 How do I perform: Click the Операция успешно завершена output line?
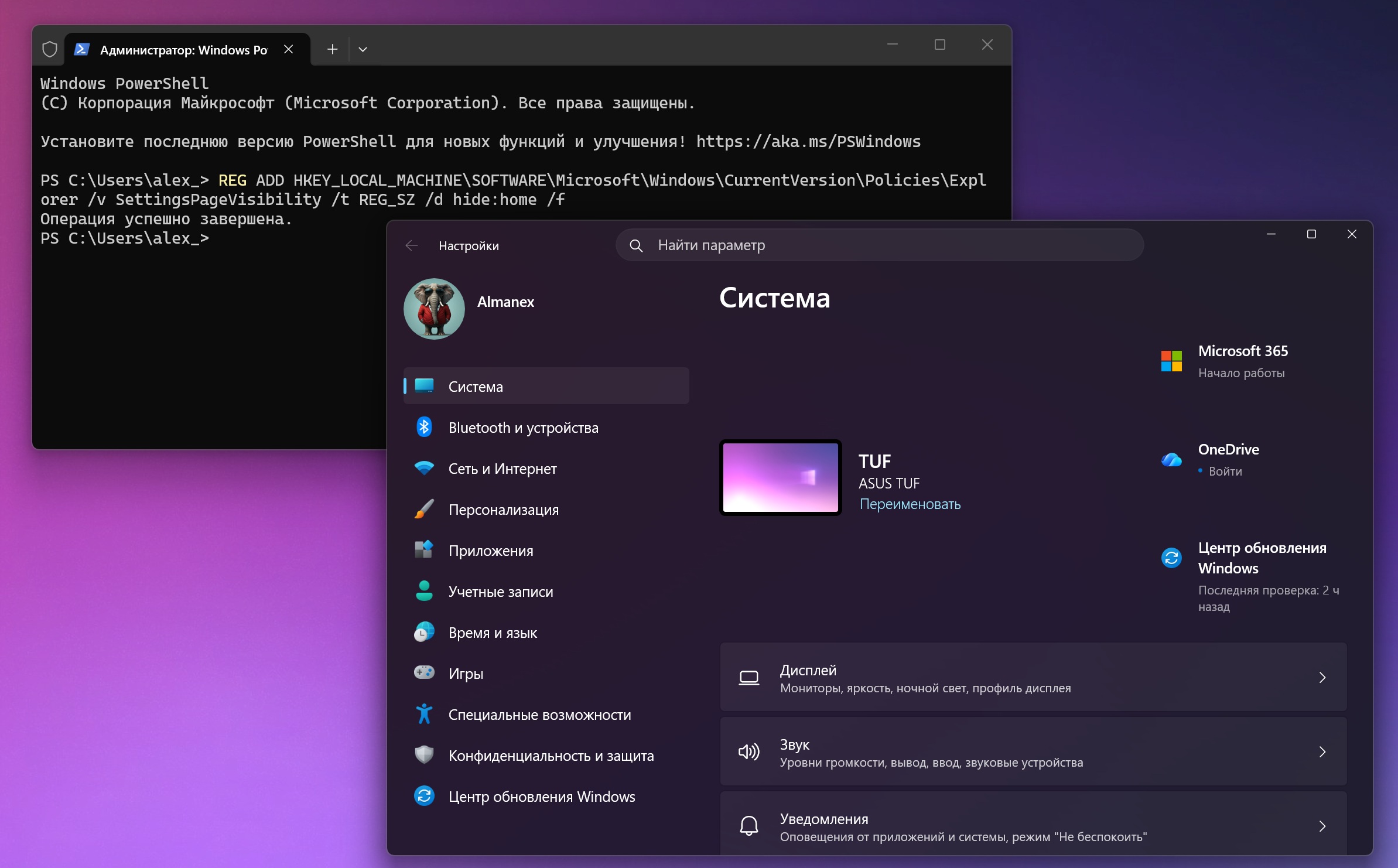coord(166,219)
